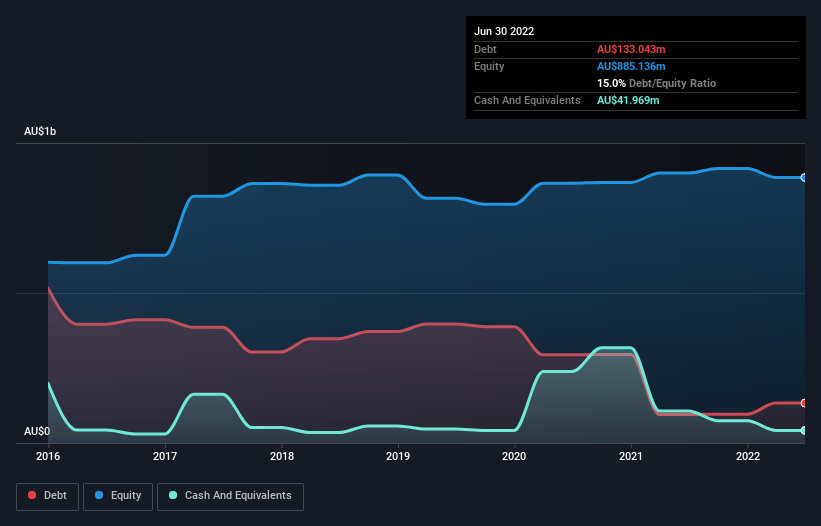The height and width of the screenshot is (526, 821).
Task: Click the 2022 x-axis label
Action: (x=748, y=456)
